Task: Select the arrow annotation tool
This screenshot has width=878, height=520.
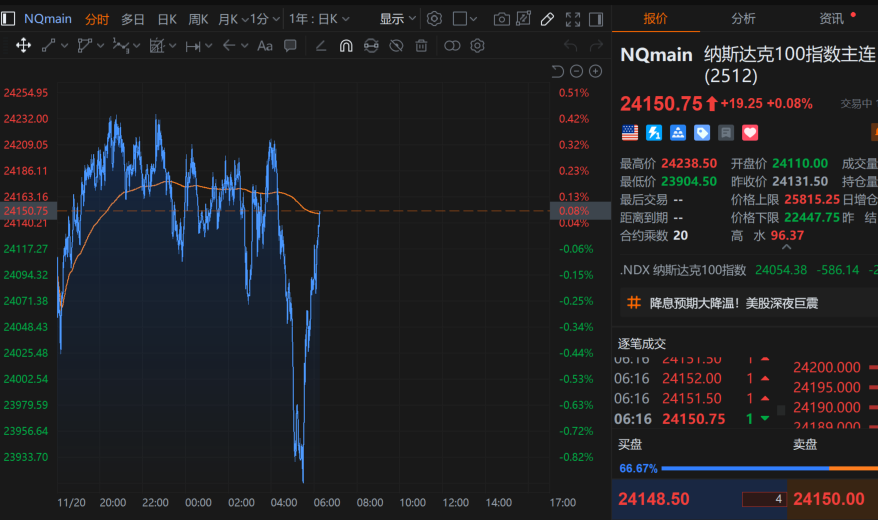Action: (x=228, y=45)
